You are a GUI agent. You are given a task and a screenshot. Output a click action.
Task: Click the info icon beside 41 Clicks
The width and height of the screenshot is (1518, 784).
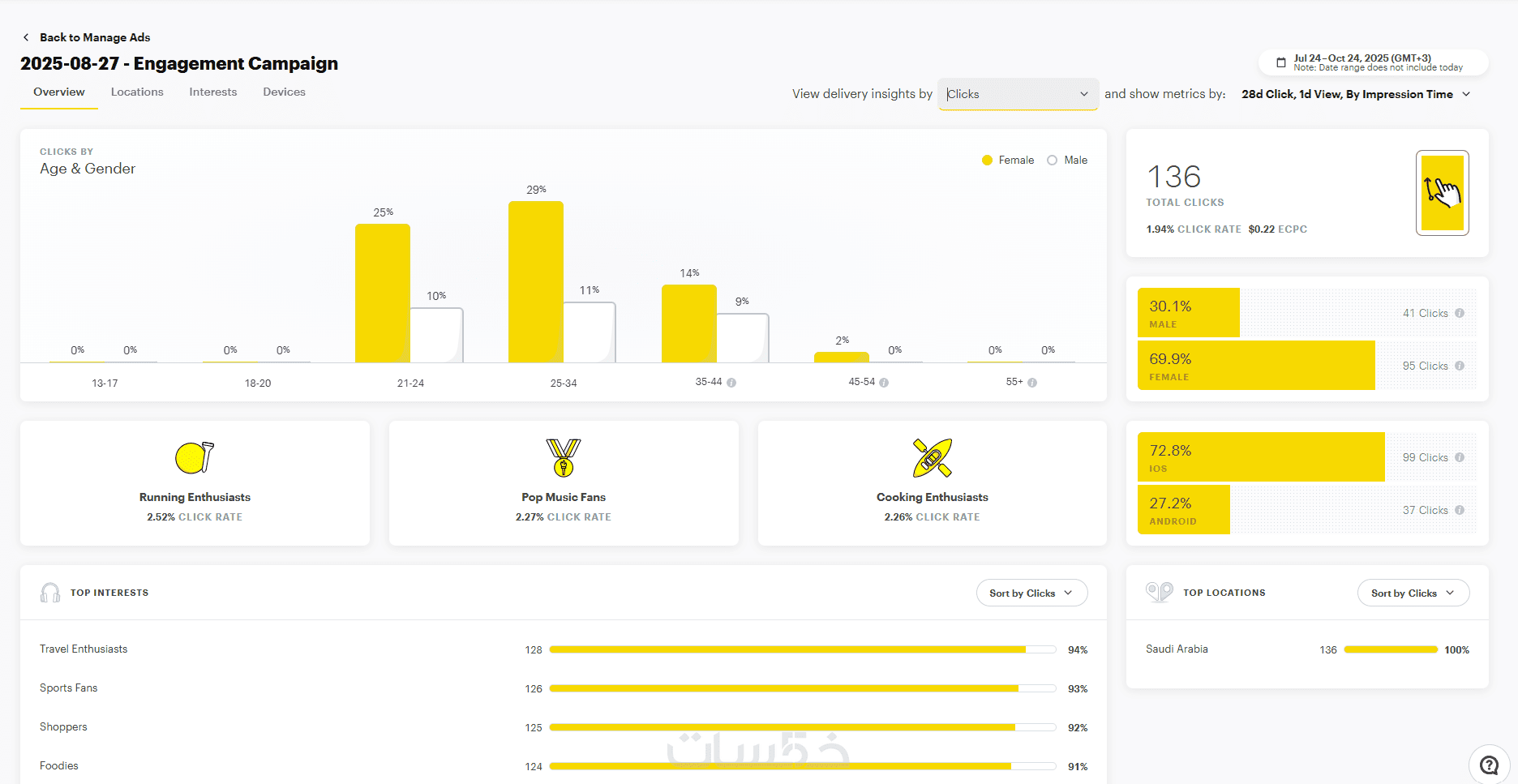coord(1460,313)
